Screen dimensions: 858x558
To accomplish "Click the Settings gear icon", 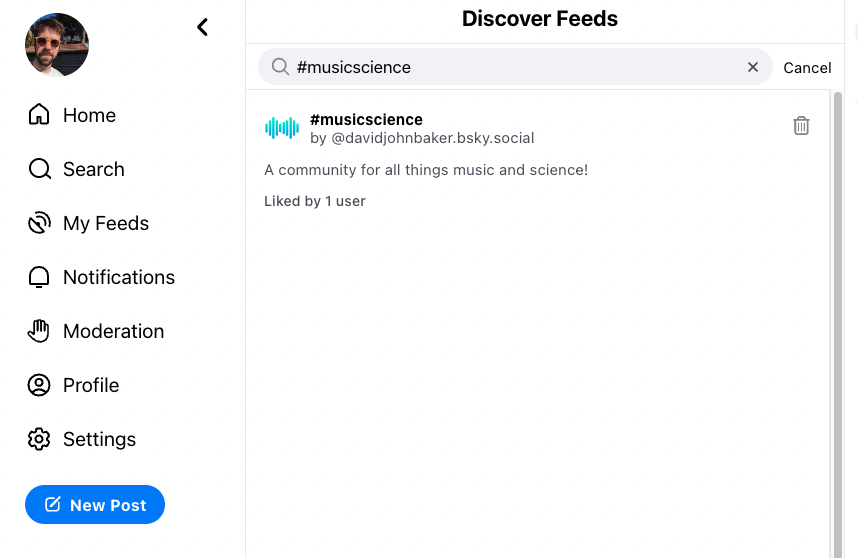I will point(39,439).
